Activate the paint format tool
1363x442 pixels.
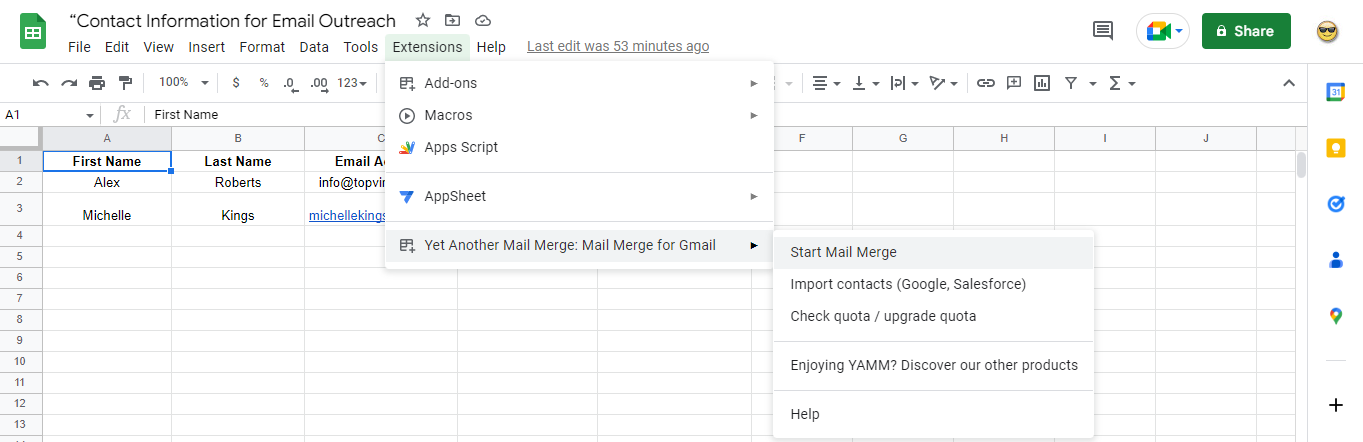click(125, 83)
